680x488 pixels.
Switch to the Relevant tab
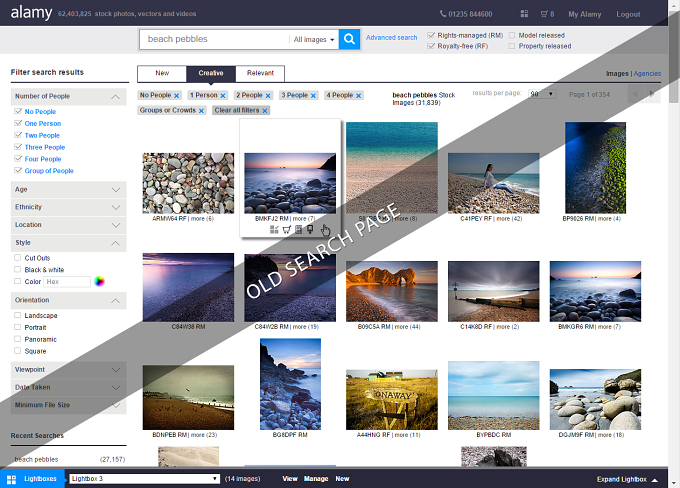260,73
